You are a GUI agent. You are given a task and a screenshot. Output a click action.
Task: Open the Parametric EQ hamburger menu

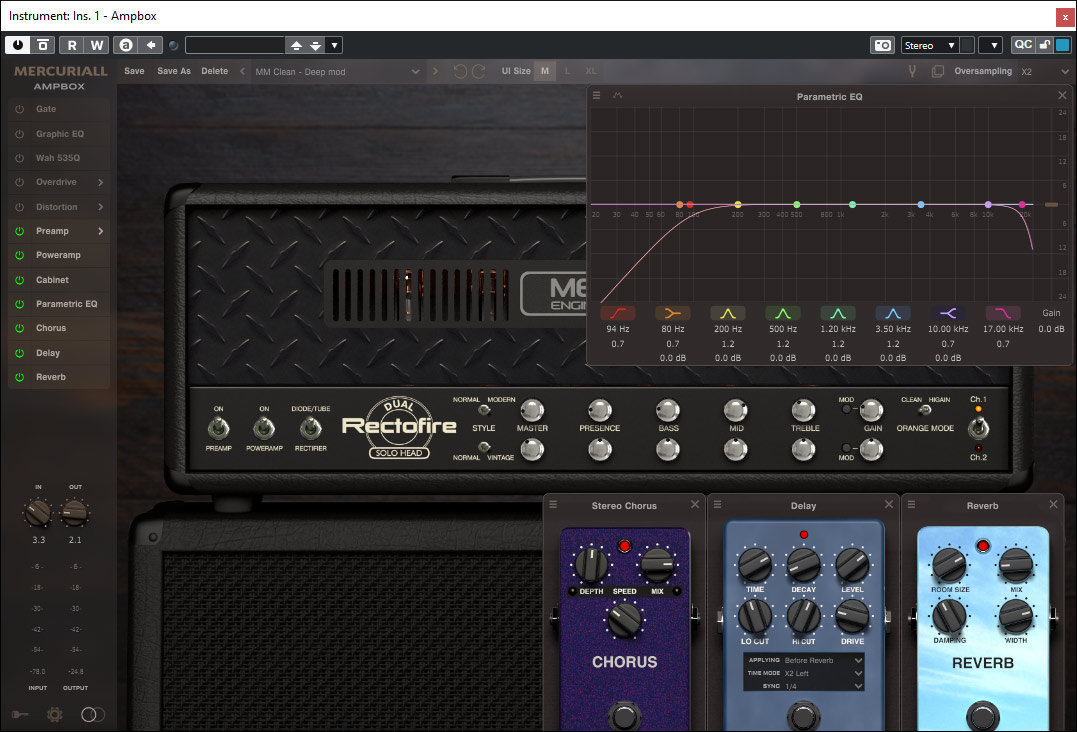(x=597, y=96)
